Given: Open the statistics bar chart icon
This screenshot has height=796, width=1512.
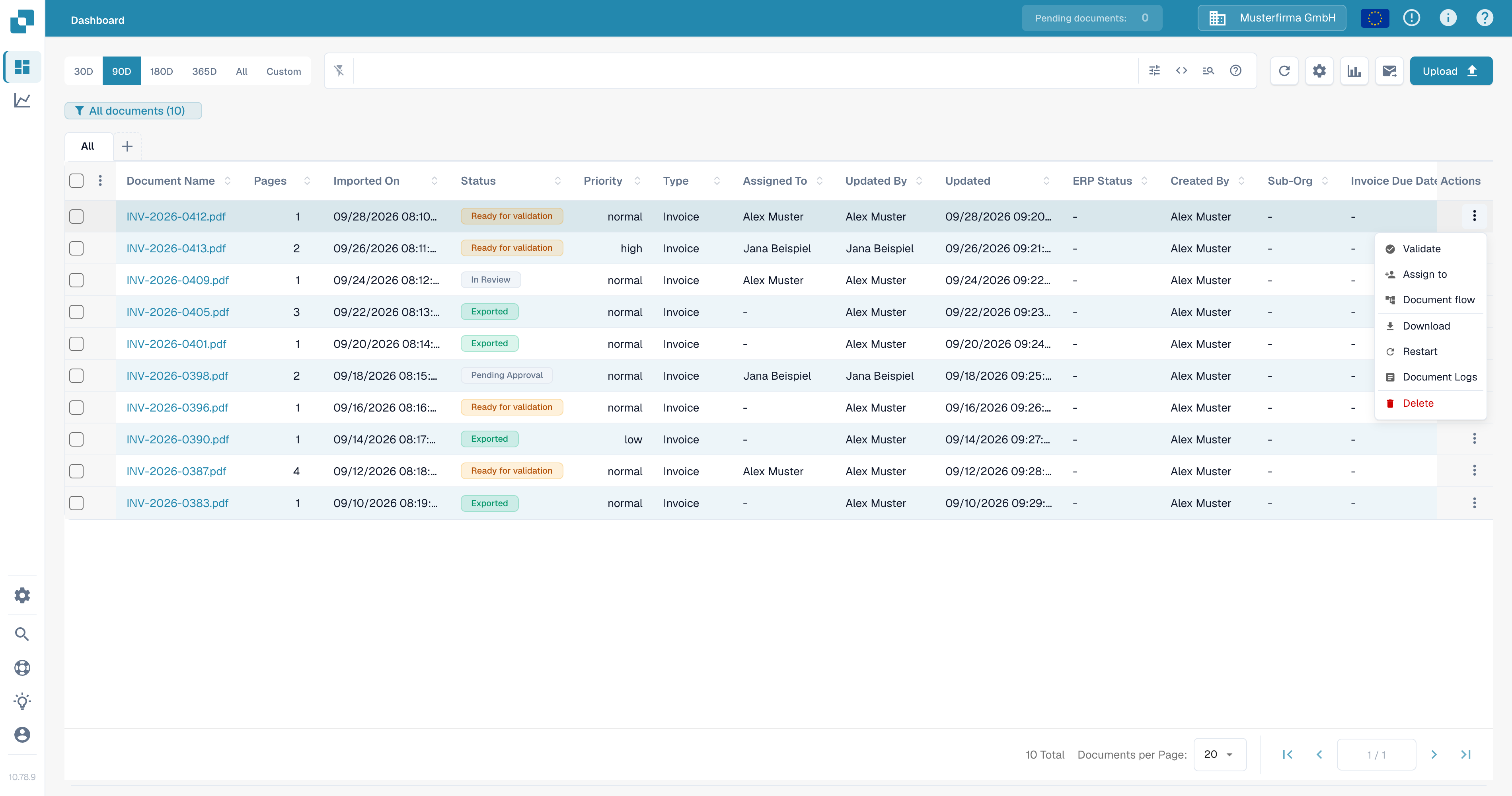Looking at the screenshot, I should tap(1354, 71).
